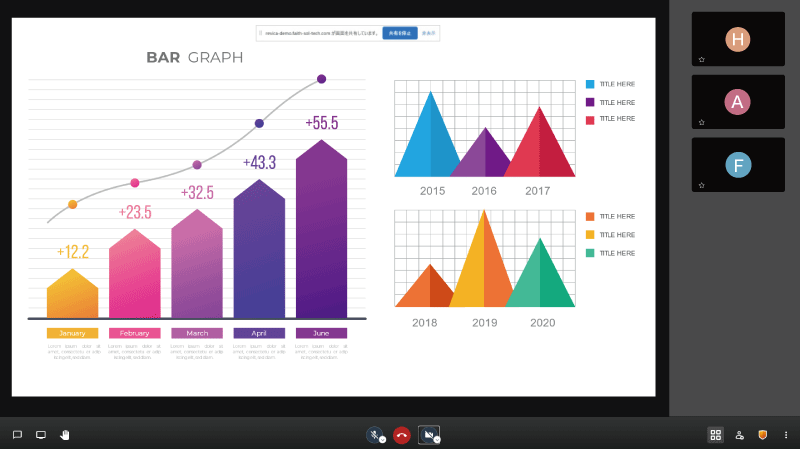
Task: Click the 2016 axis label
Action: click(x=484, y=191)
